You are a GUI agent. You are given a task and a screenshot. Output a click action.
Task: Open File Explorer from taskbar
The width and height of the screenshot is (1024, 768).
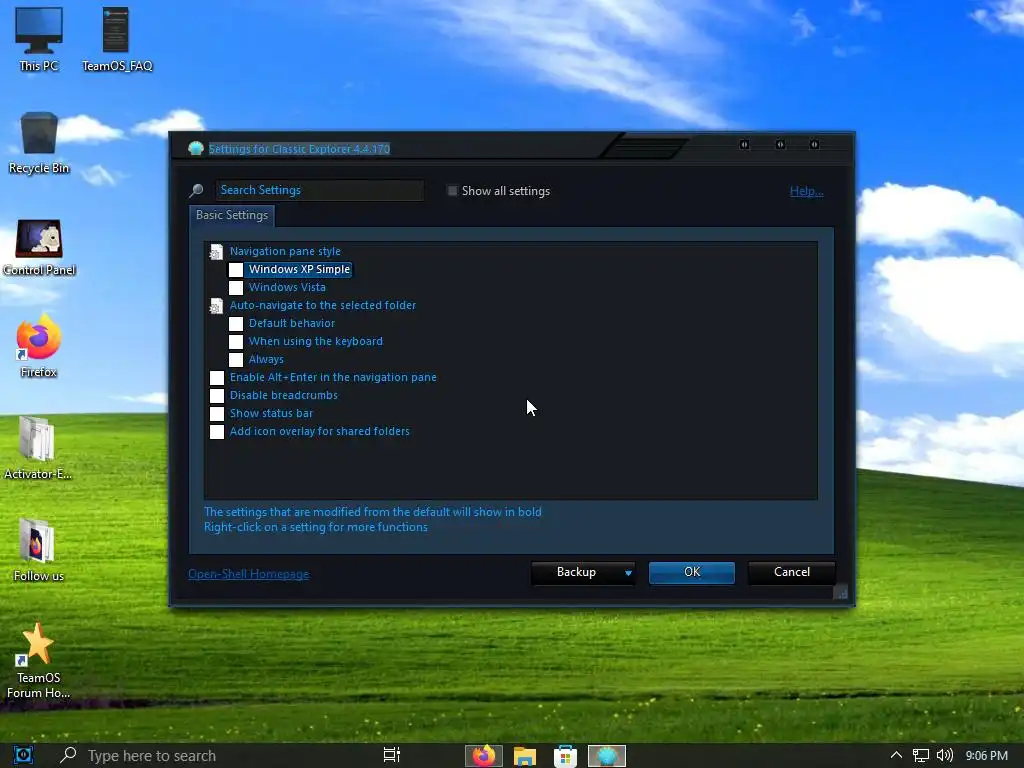[x=524, y=756]
